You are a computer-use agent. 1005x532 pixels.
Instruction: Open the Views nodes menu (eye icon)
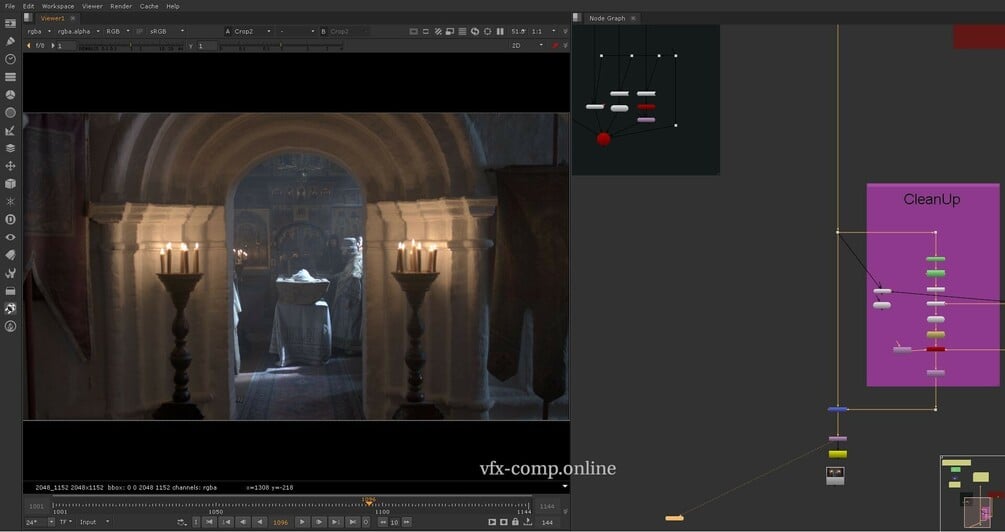(10, 237)
